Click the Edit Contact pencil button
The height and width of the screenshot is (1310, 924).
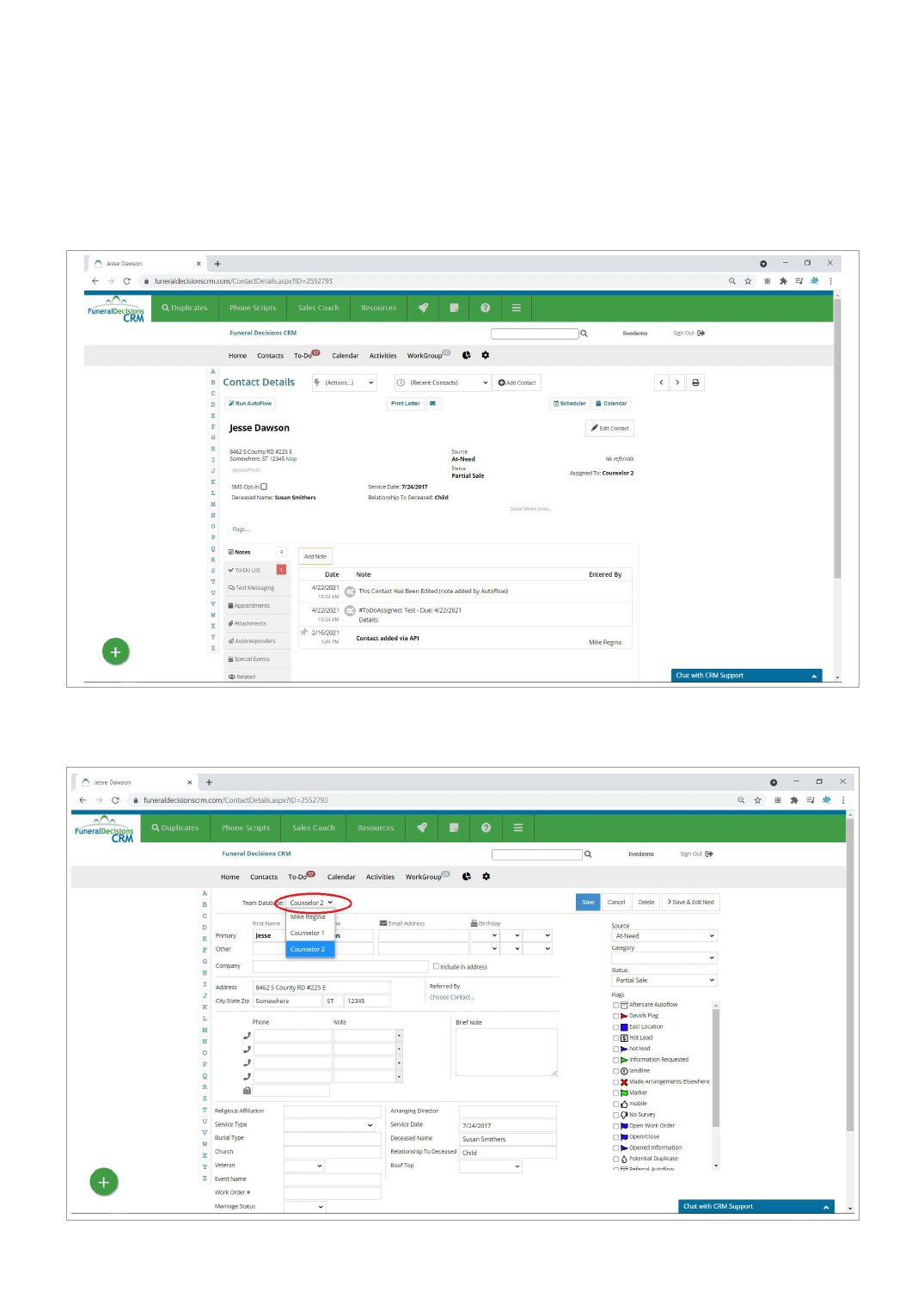coord(610,428)
